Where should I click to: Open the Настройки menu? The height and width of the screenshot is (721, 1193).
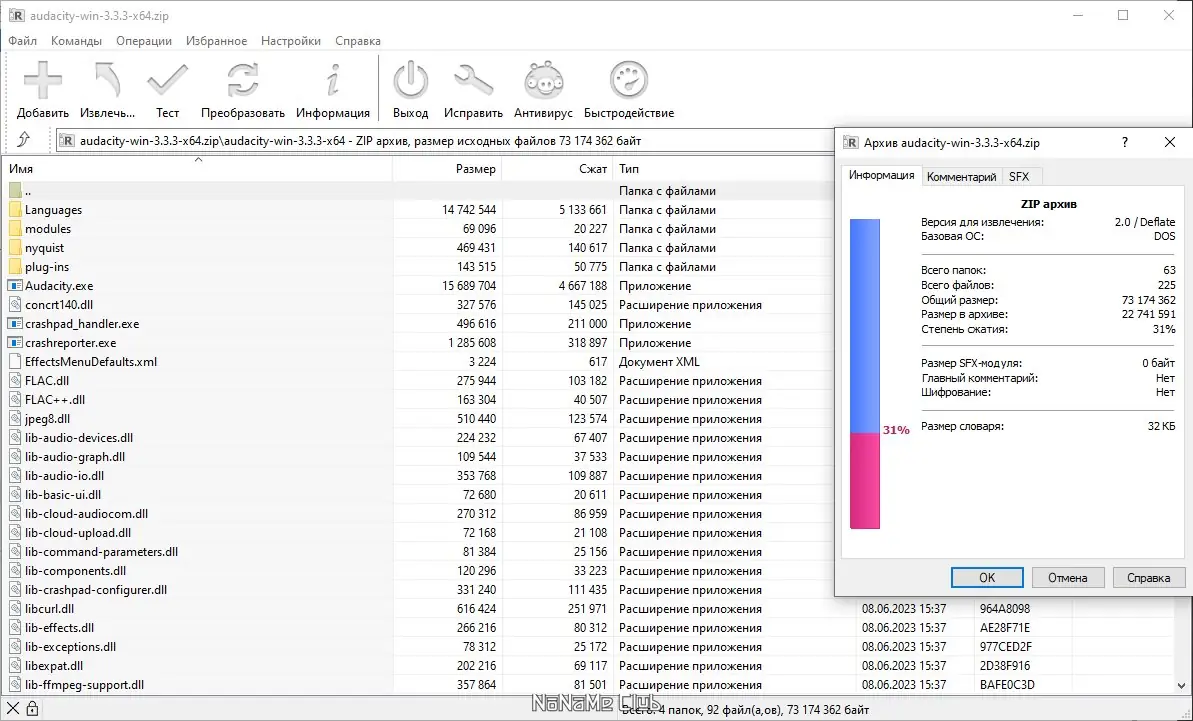coord(291,41)
